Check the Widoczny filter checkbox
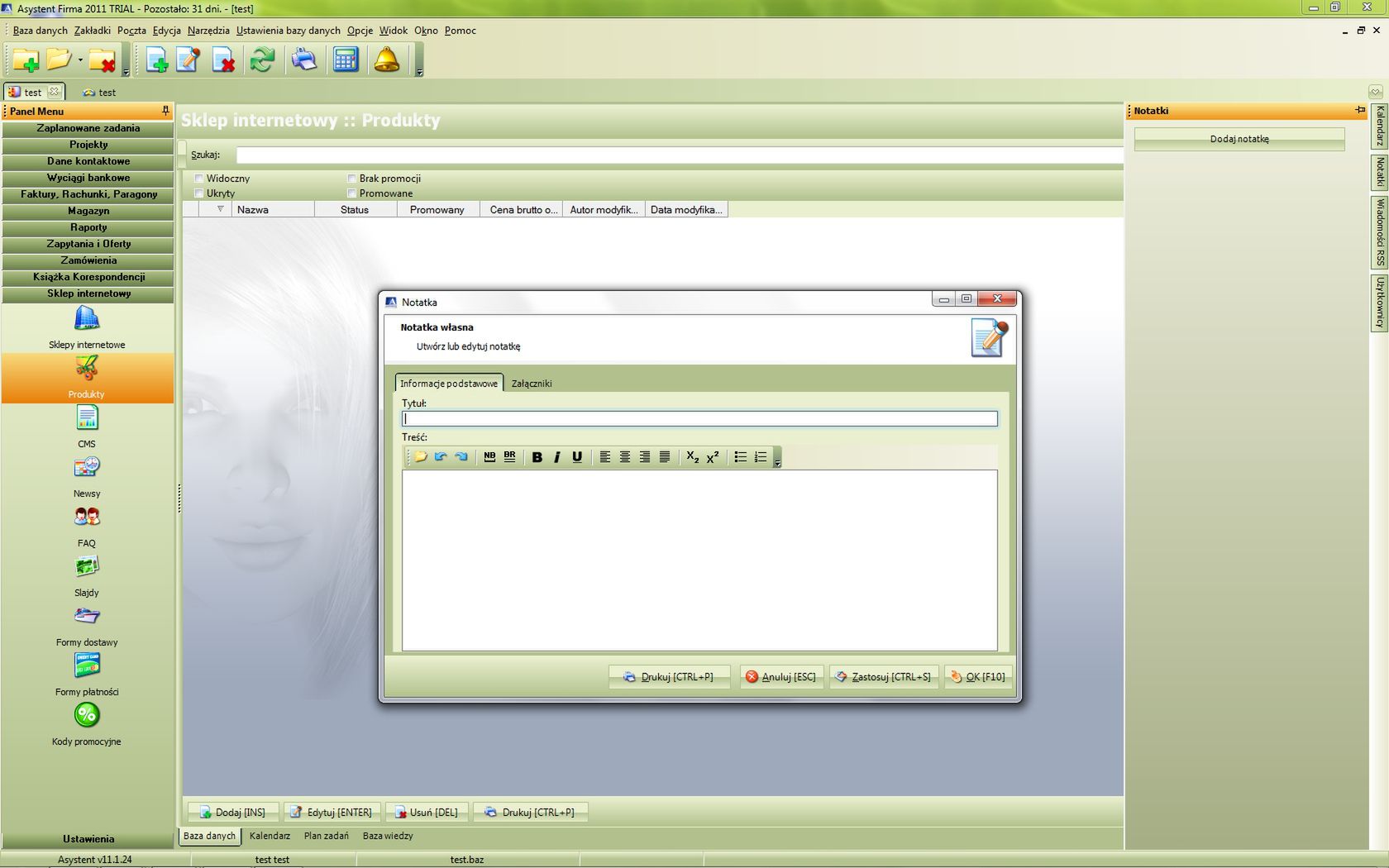The width and height of the screenshot is (1389, 868). [x=199, y=178]
